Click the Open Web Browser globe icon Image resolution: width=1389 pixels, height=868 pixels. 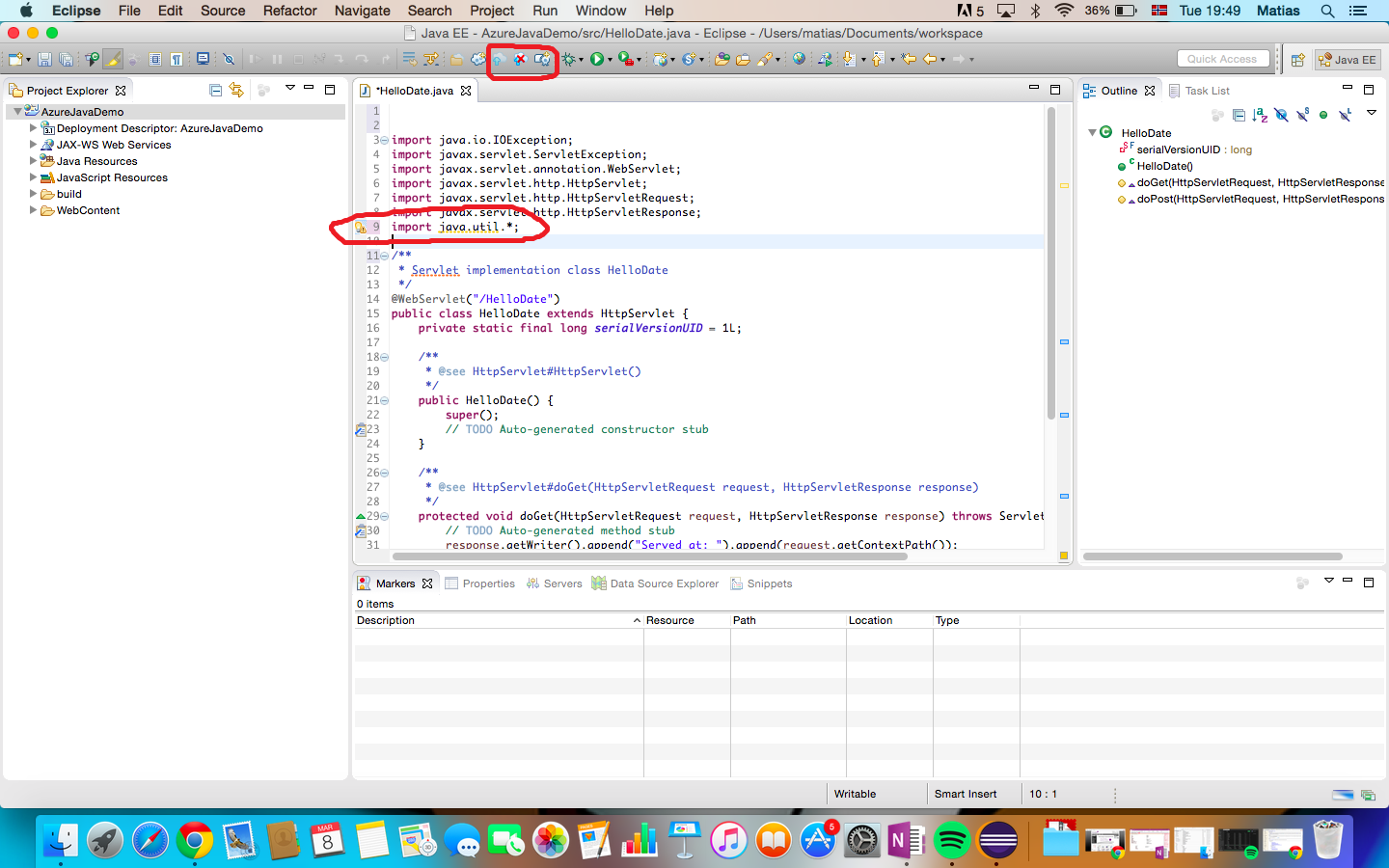click(799, 59)
